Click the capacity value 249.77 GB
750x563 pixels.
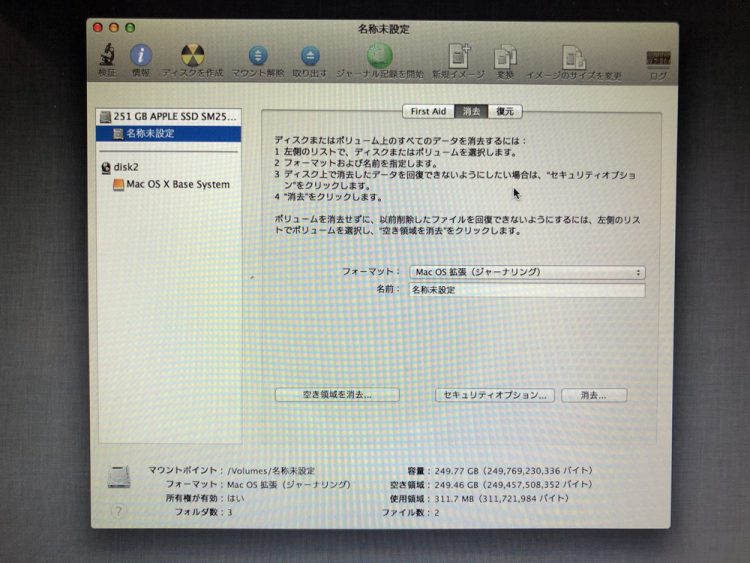(456, 471)
